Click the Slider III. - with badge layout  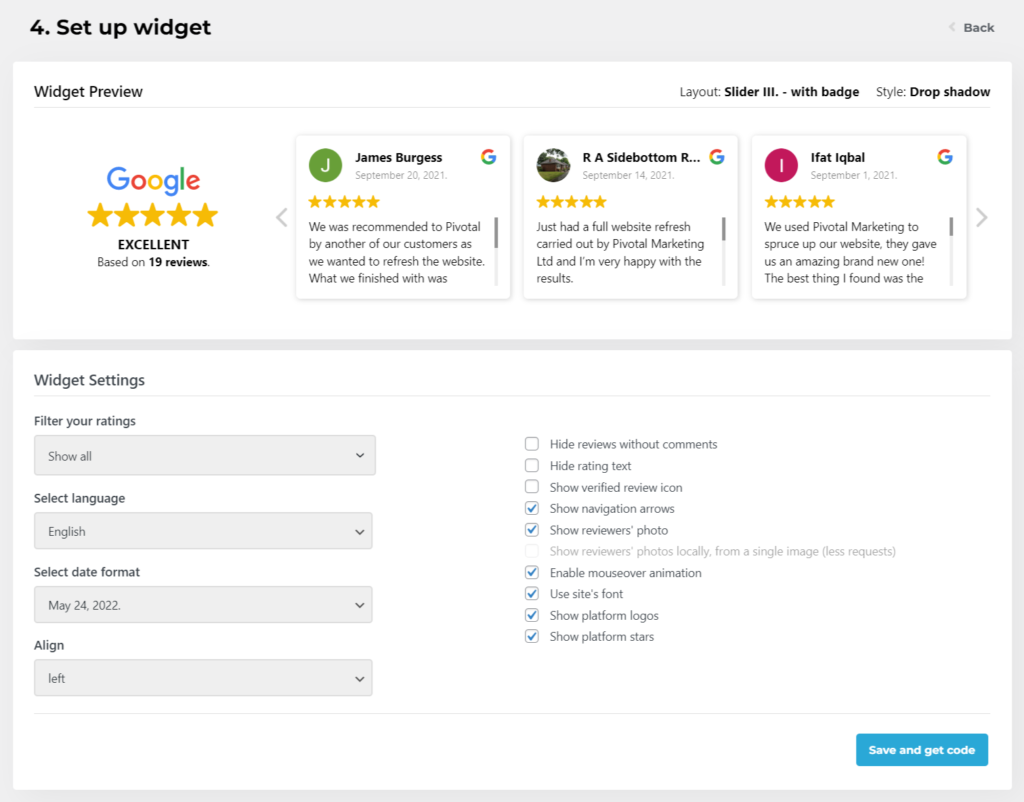pyautogui.click(x=792, y=92)
